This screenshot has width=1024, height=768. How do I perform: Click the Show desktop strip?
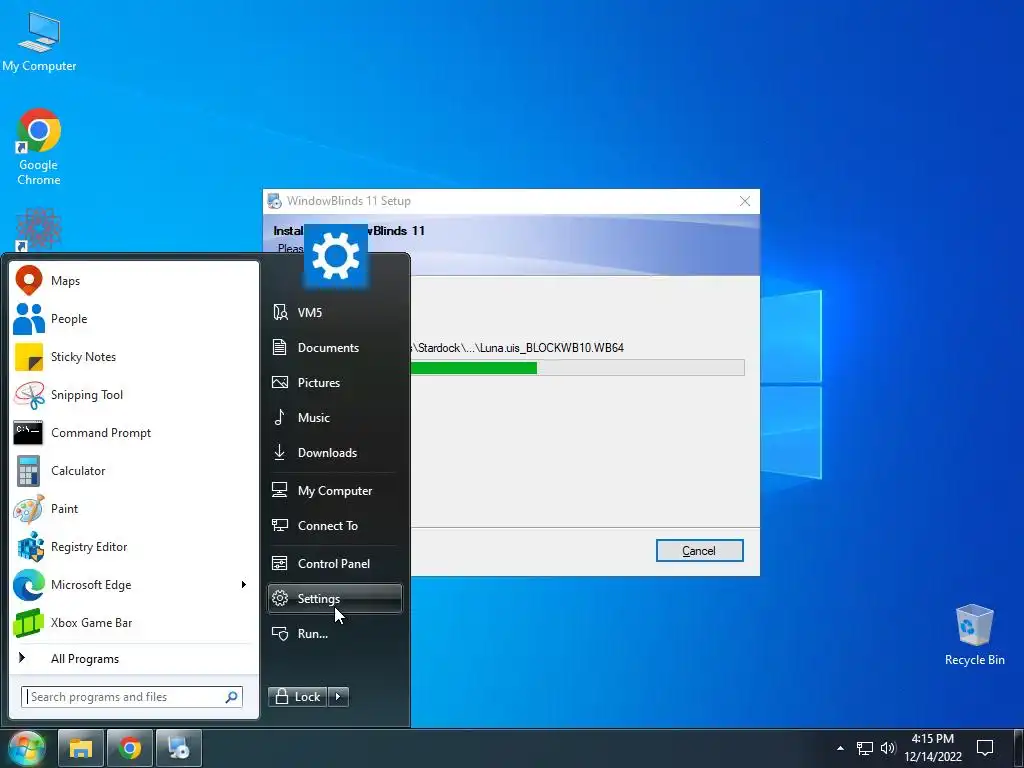pos(1020,748)
